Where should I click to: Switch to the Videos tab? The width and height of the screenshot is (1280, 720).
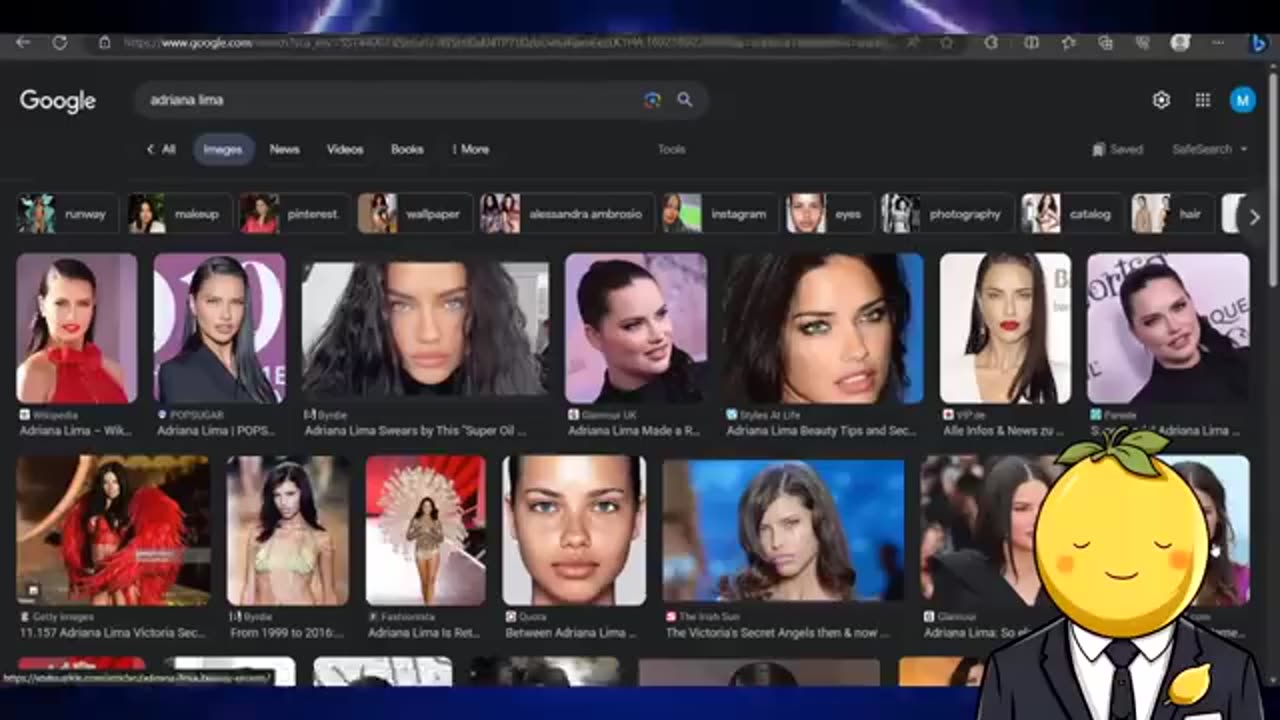345,149
